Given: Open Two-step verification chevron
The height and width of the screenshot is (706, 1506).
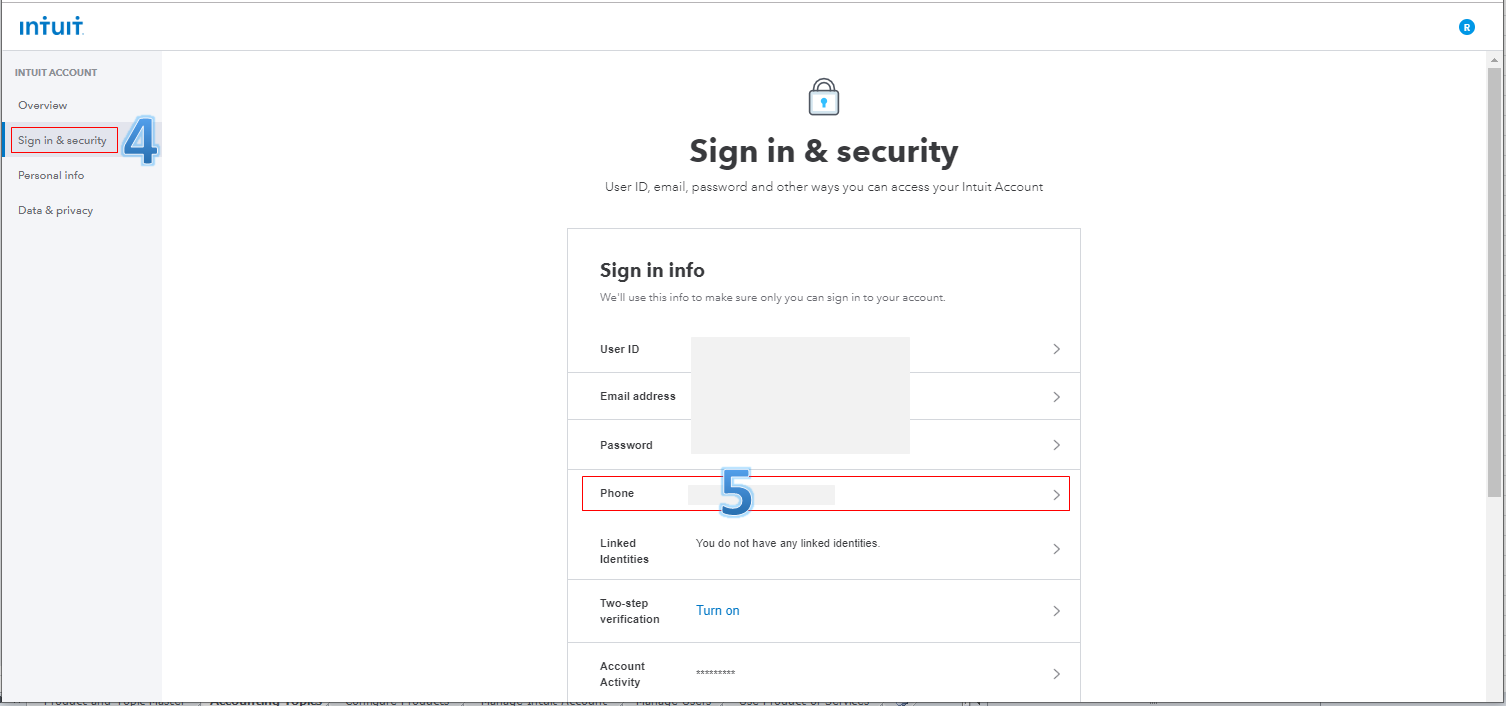Looking at the screenshot, I should click(1056, 611).
